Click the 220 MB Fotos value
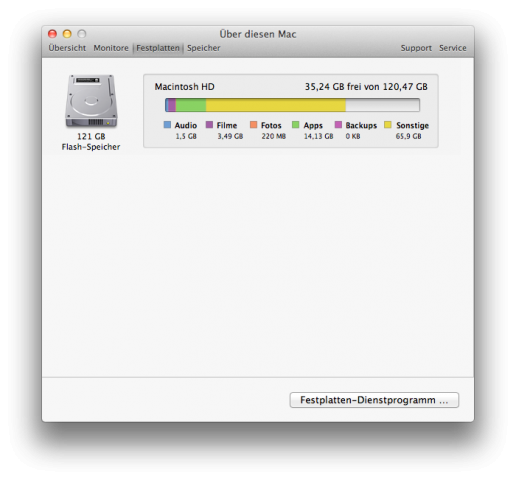 click(273, 136)
